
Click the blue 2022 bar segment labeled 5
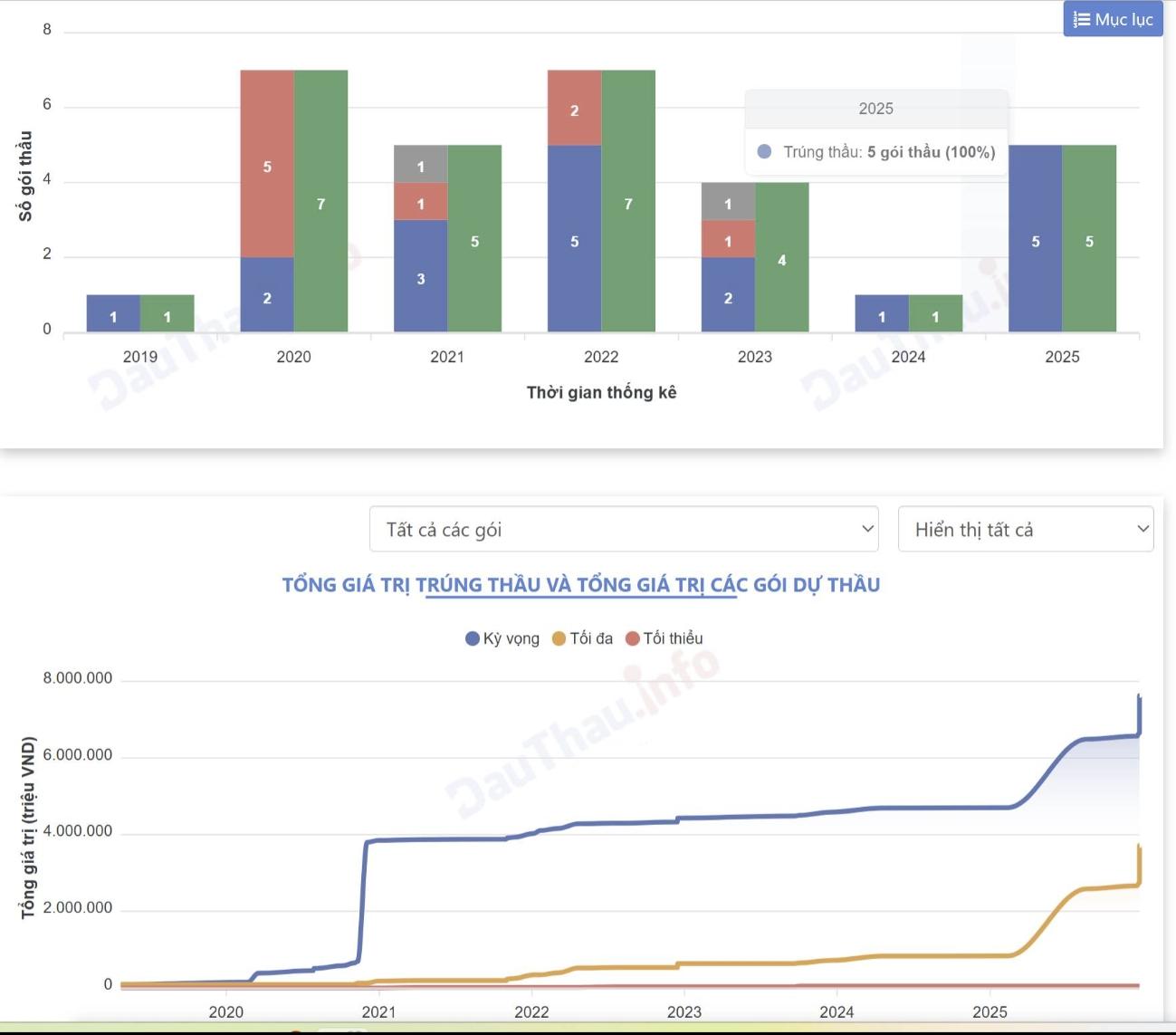coord(574,238)
